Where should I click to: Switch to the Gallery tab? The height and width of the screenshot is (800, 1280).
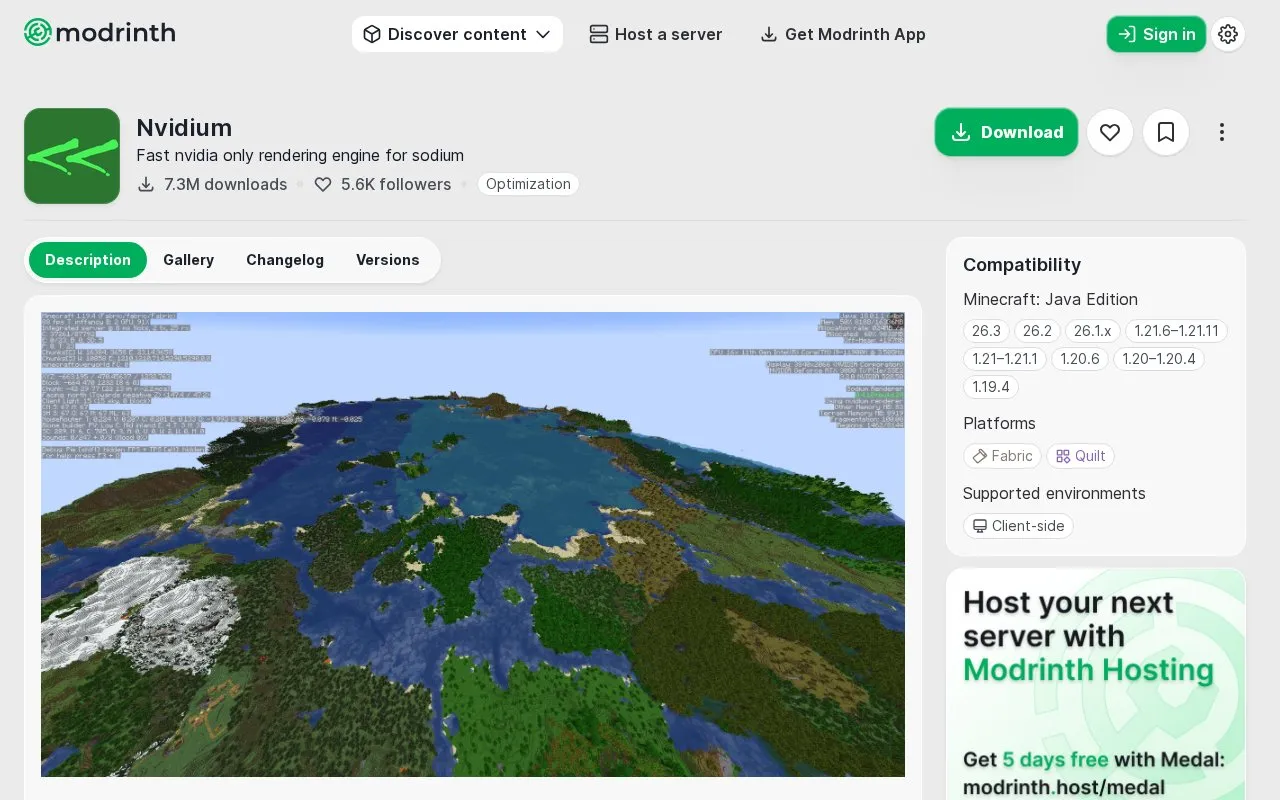[189, 260]
